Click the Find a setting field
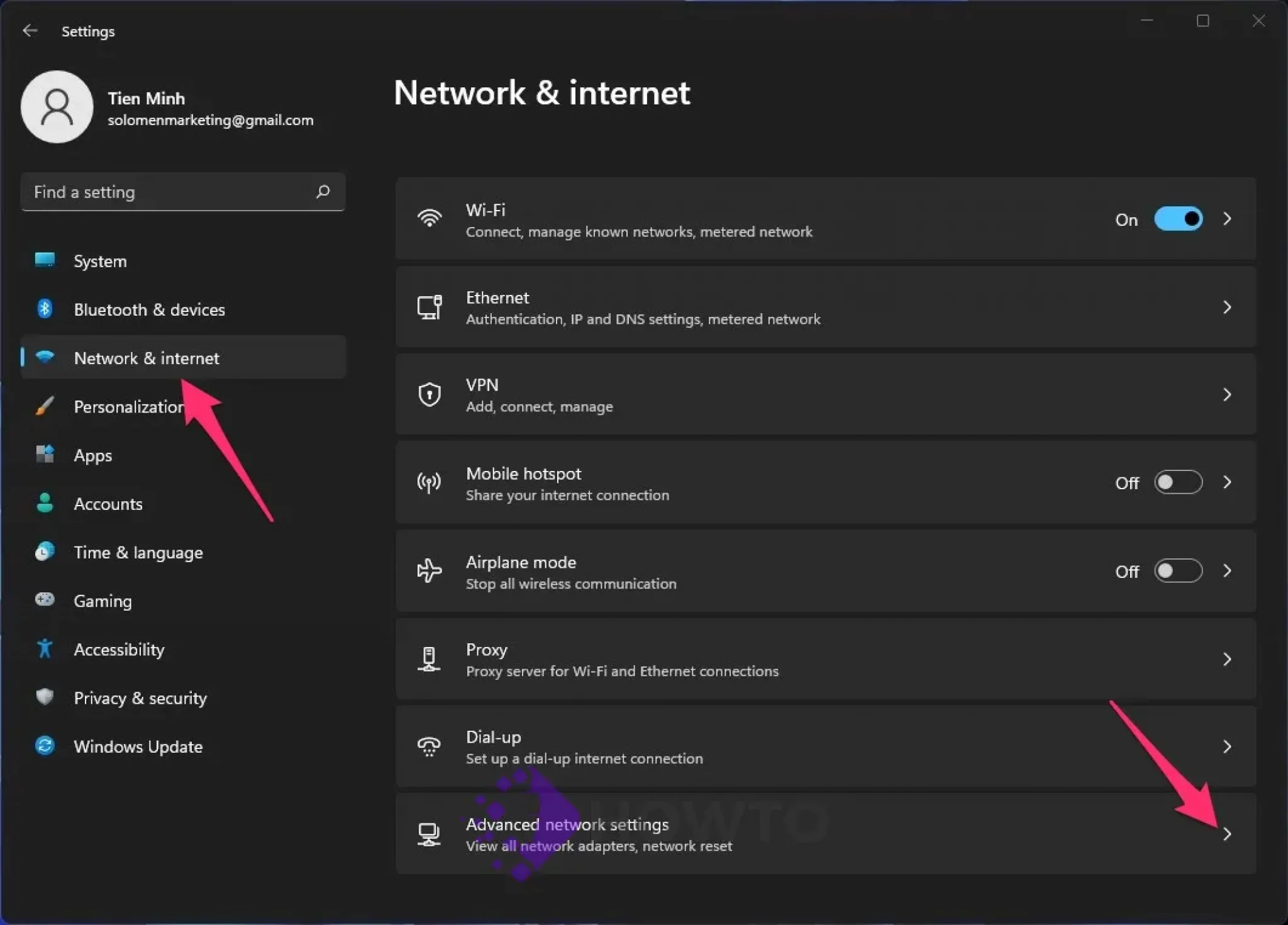 click(x=170, y=192)
